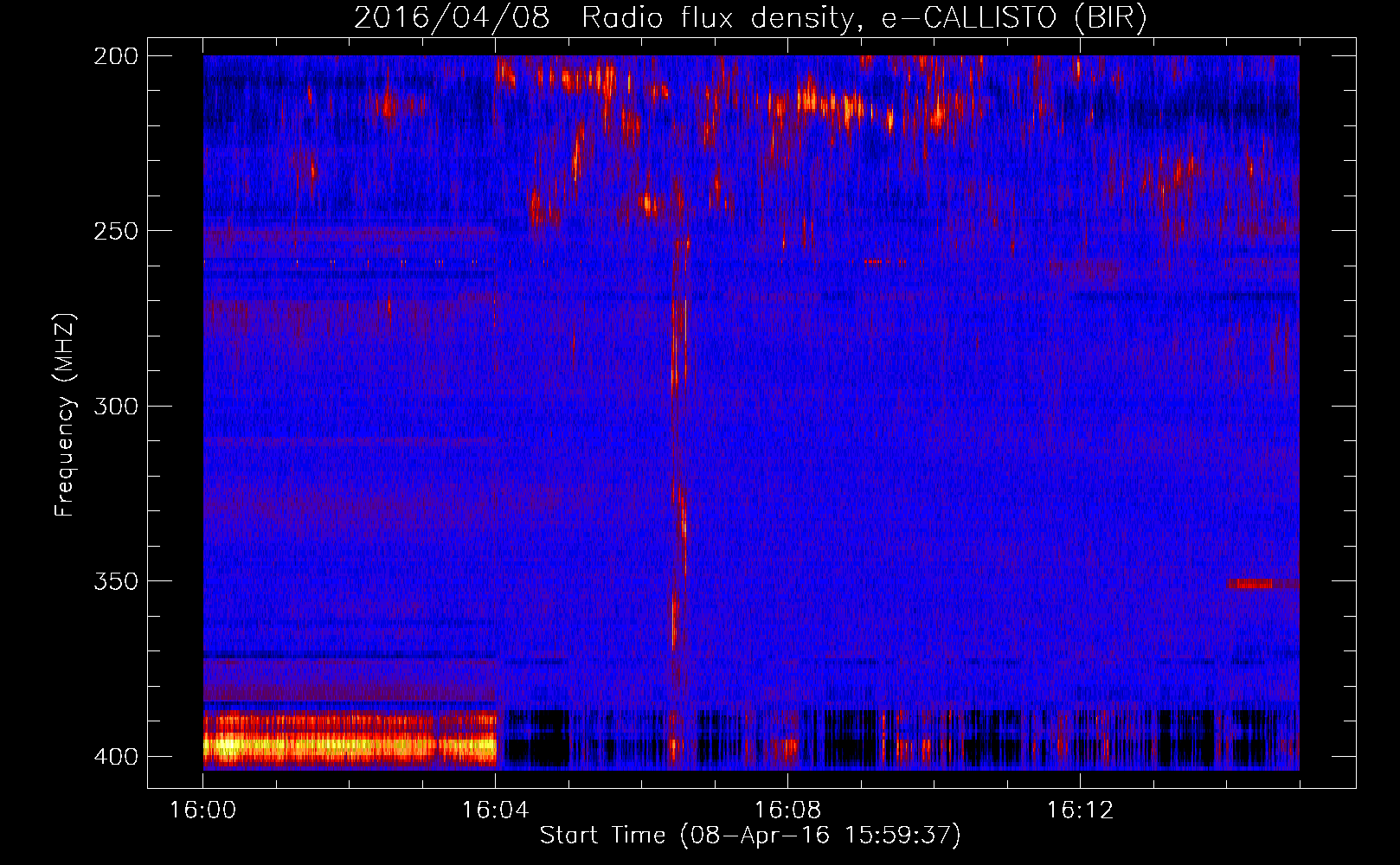Viewport: 1400px width, 865px height.
Task: Click the 16:00 time tick label
Action: coord(202,811)
